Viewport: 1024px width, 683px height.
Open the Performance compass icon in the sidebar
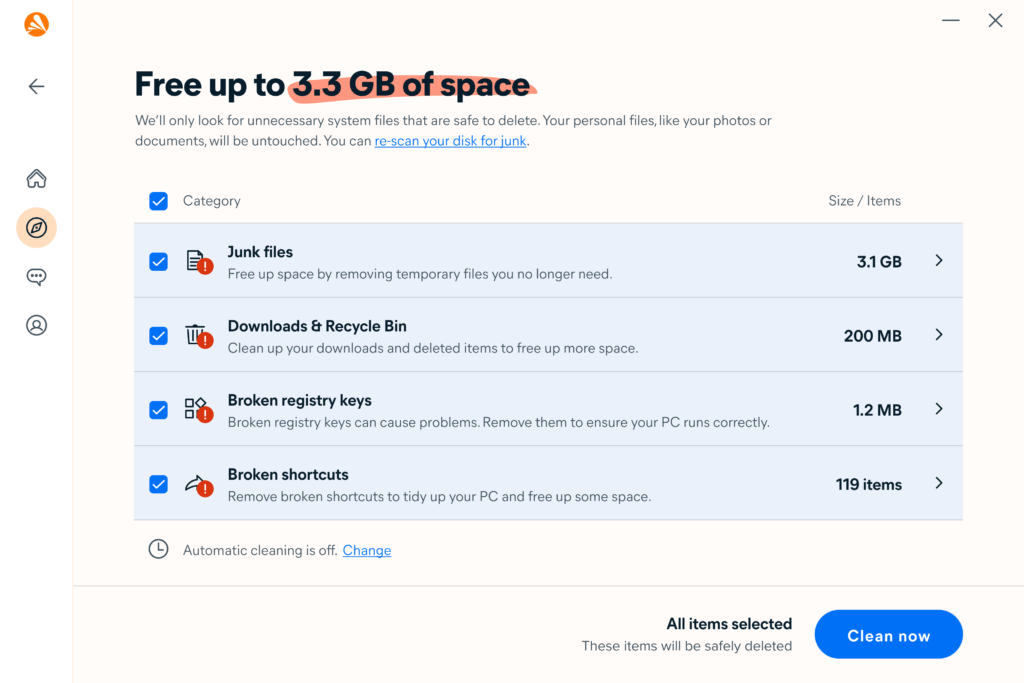click(x=36, y=227)
